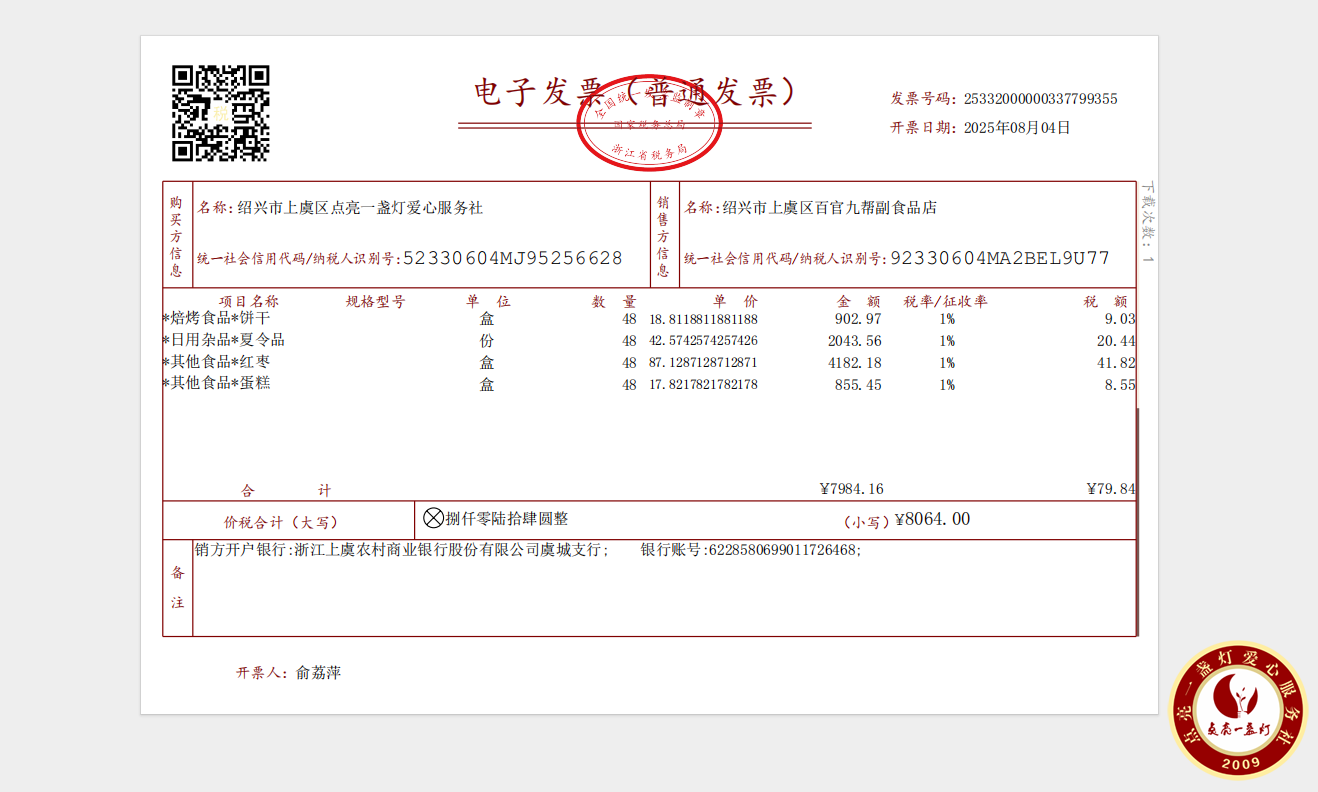Viewport: 1318px width, 792px height.
Task: Click the 价税合计（大写） label
Action: 282,522
